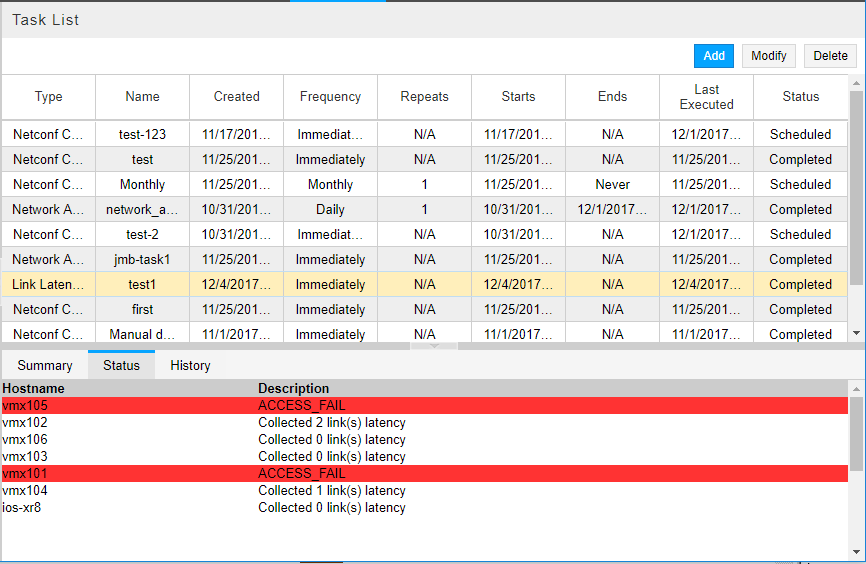
Task: Click the status panel scrollbar thumb
Action: pyautogui.click(x=856, y=432)
